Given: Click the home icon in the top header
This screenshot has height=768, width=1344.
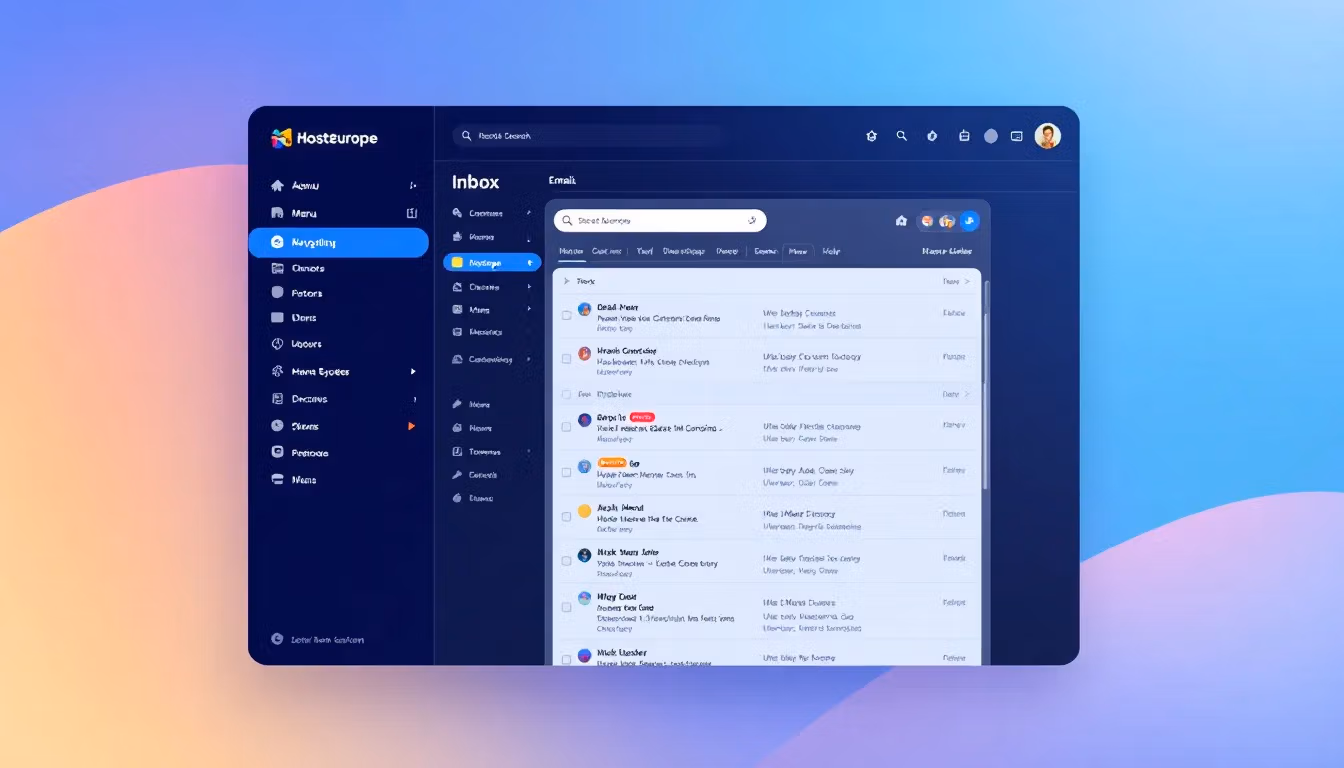Looking at the screenshot, I should point(871,136).
